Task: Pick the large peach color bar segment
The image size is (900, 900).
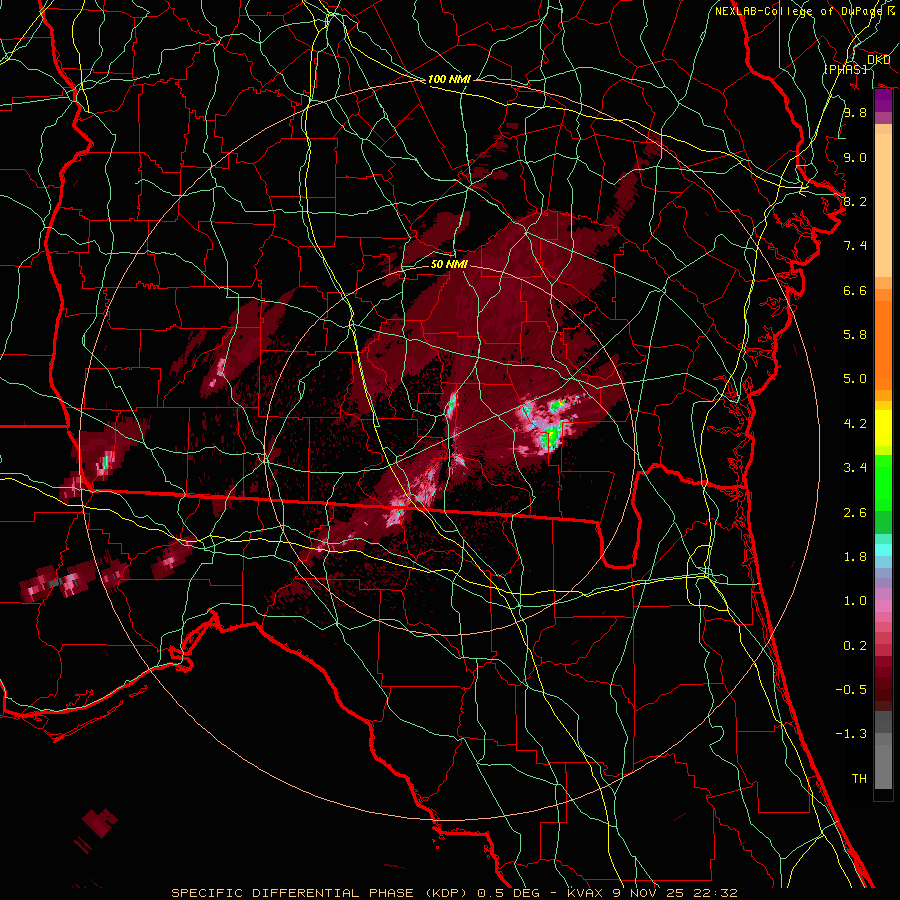Action: [x=883, y=207]
